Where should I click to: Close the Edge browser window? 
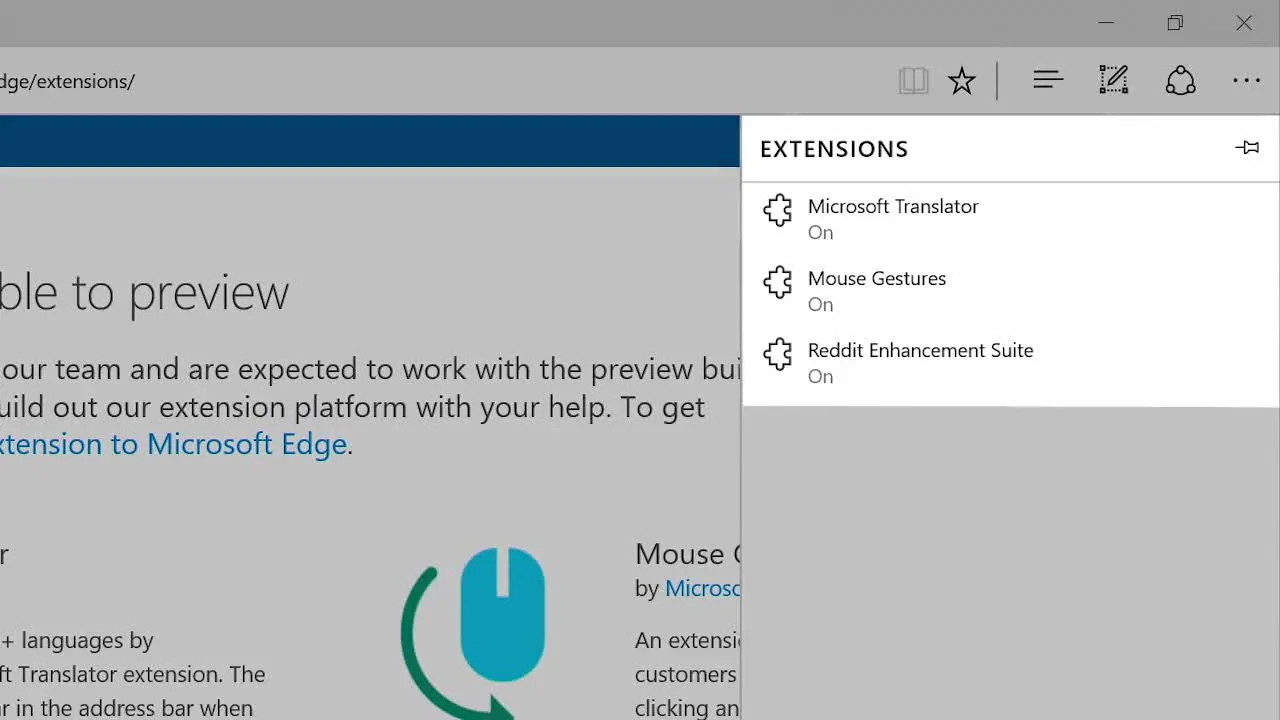[1244, 23]
